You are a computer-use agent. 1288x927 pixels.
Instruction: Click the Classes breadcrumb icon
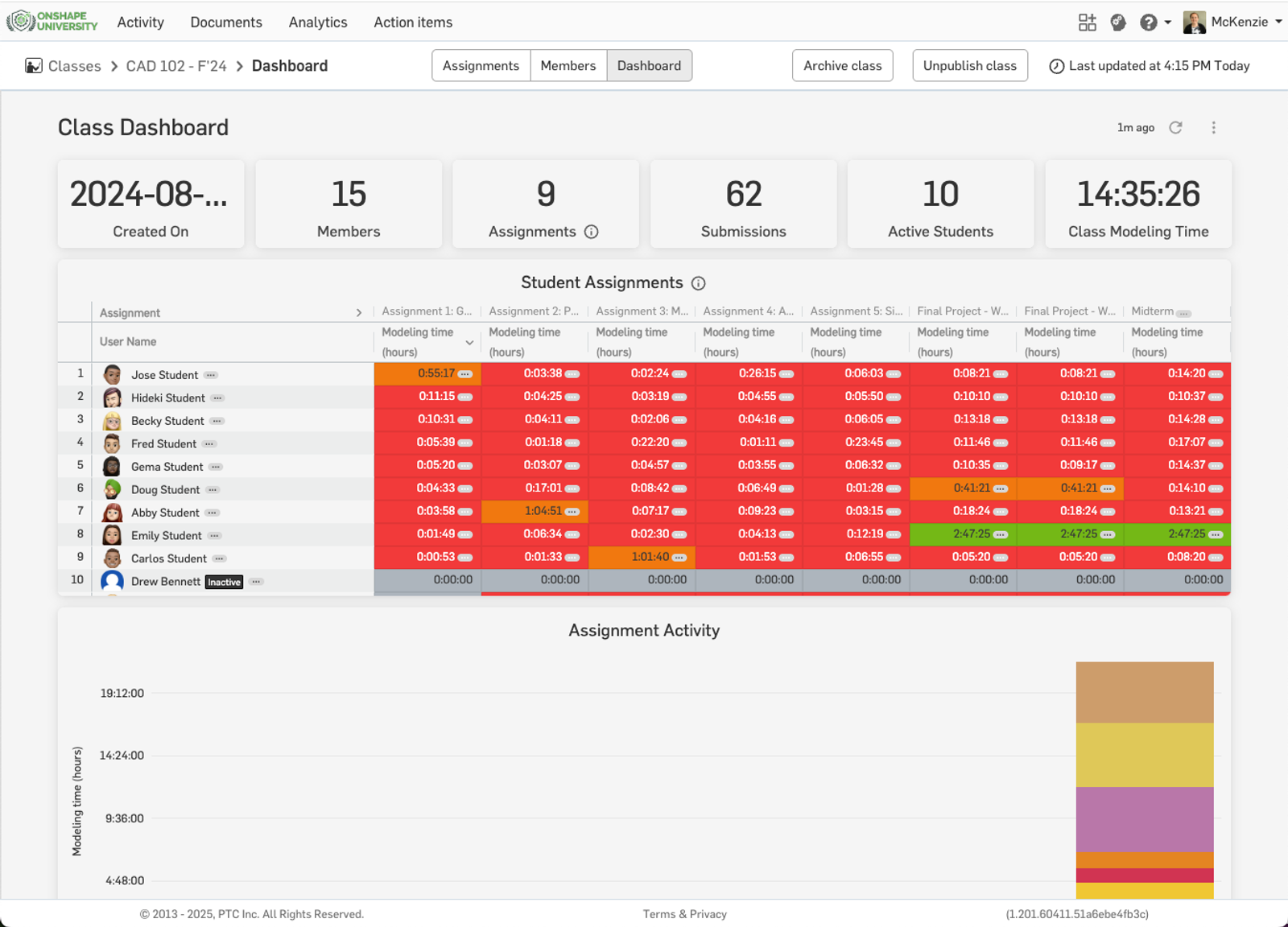[34, 66]
